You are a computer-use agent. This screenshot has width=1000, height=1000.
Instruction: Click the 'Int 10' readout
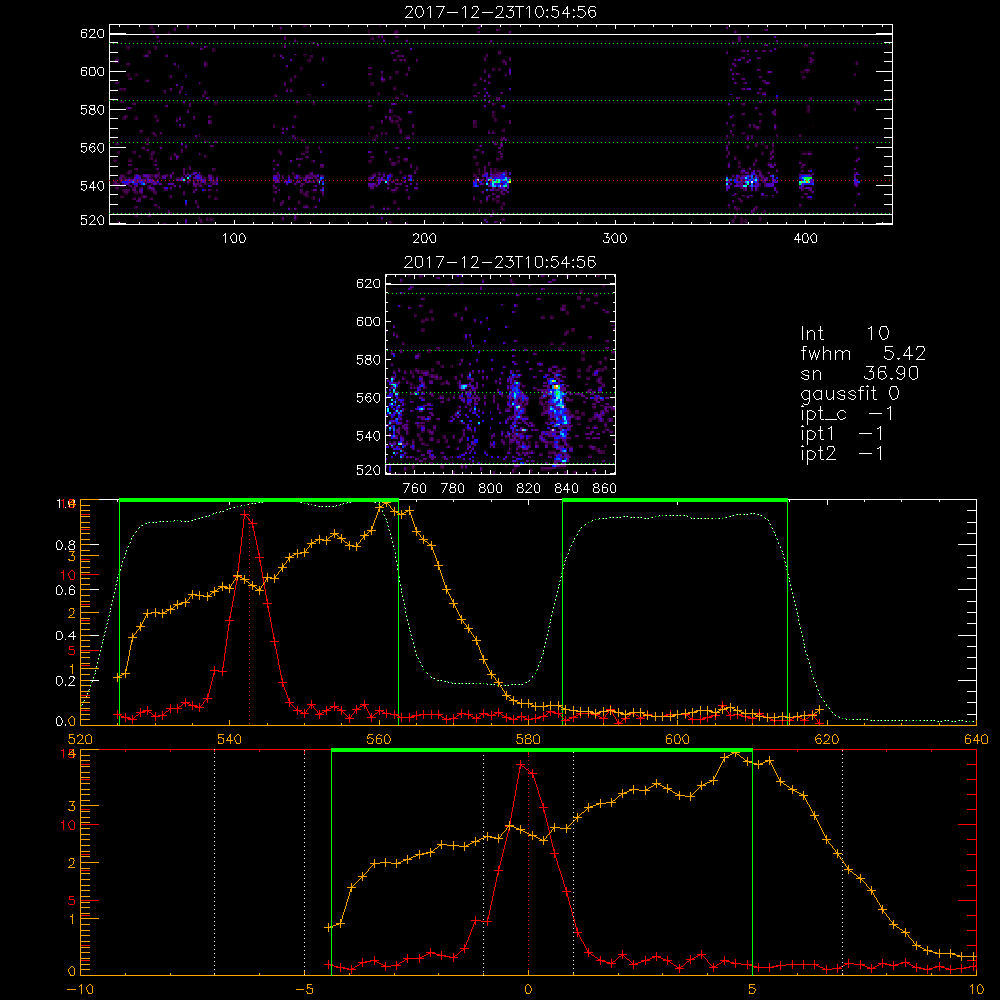point(844,333)
